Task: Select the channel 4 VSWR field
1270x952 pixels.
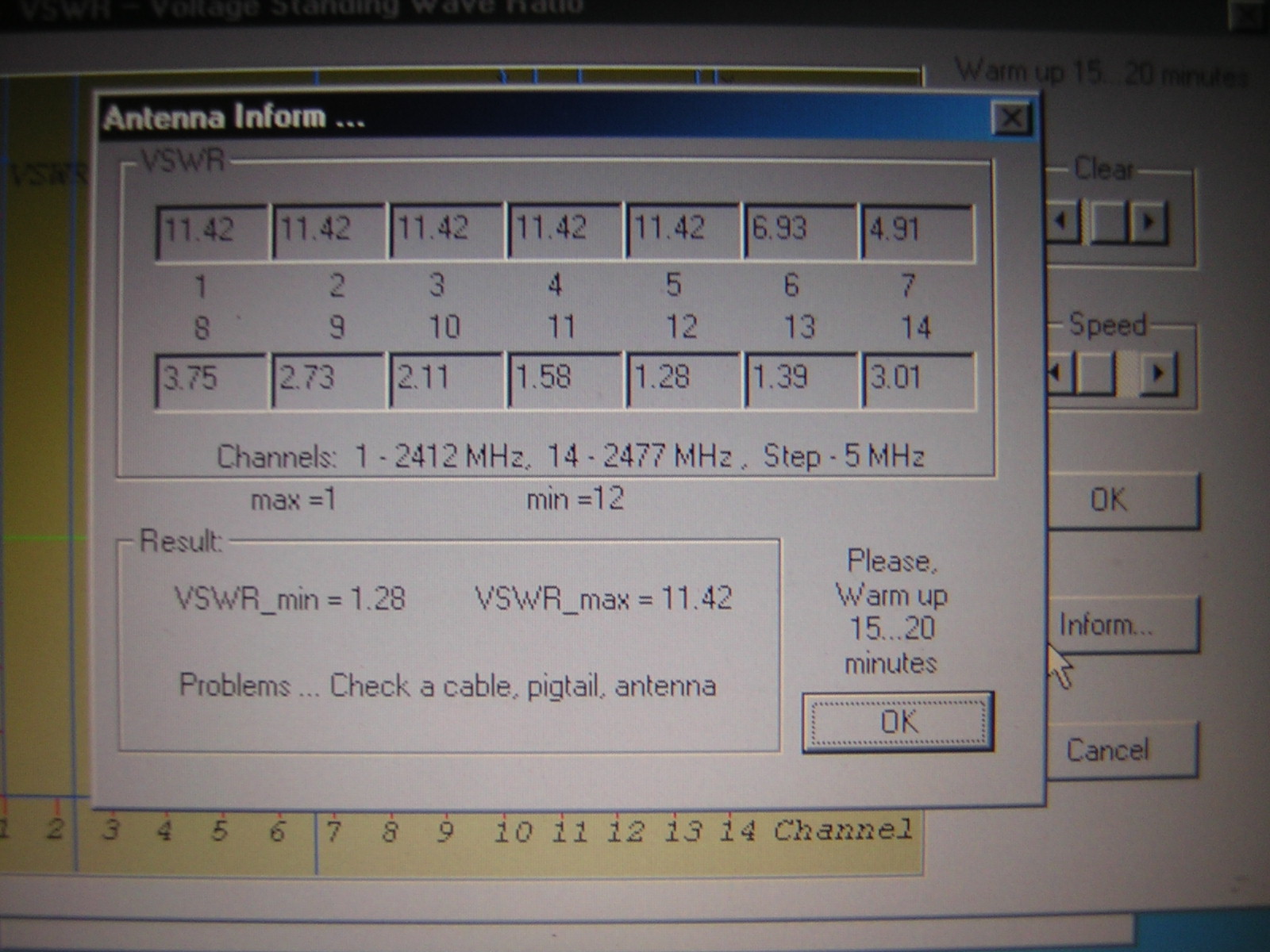Action: (x=564, y=231)
